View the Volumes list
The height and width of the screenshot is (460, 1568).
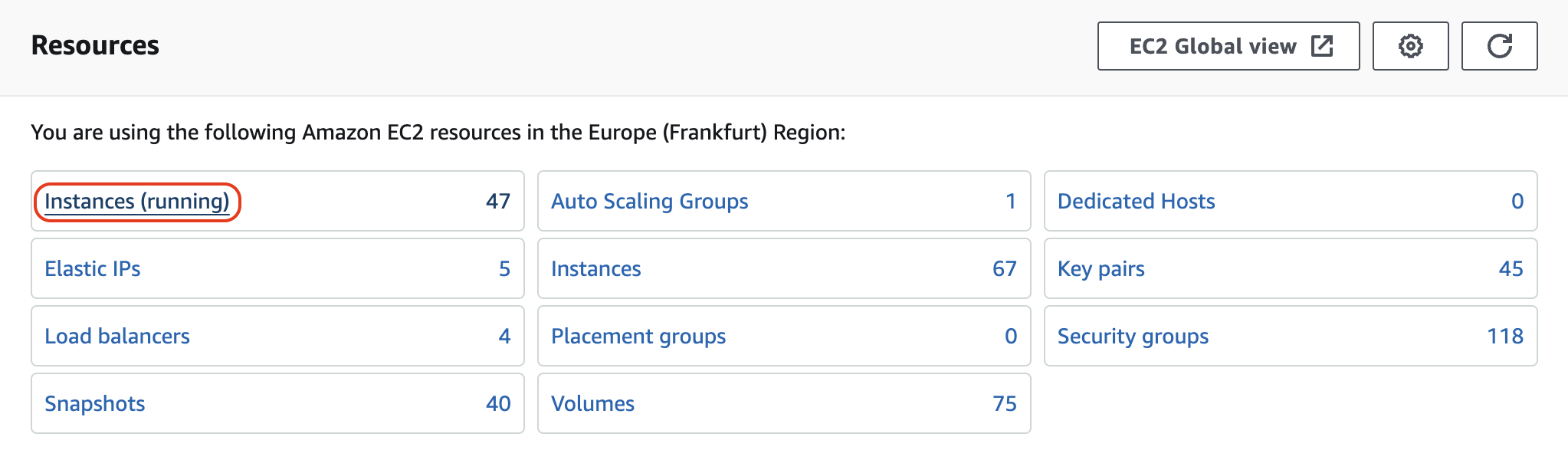[x=592, y=404]
